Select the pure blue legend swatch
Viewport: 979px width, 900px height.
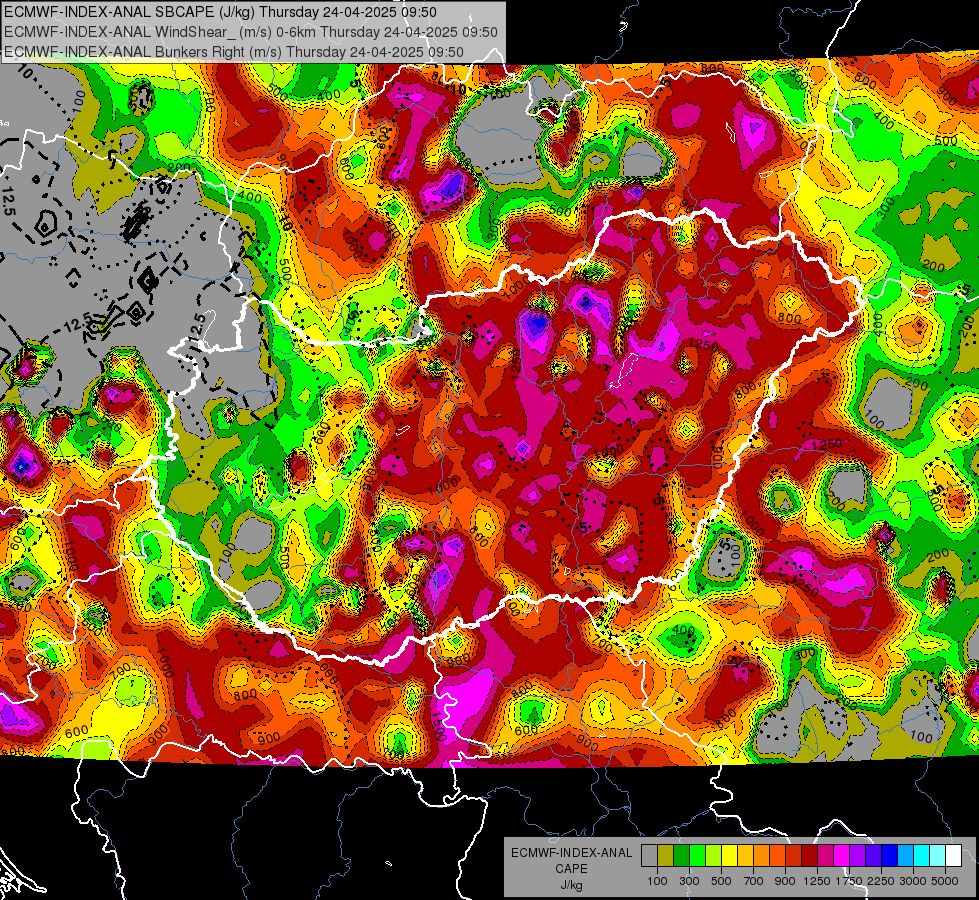point(890,855)
